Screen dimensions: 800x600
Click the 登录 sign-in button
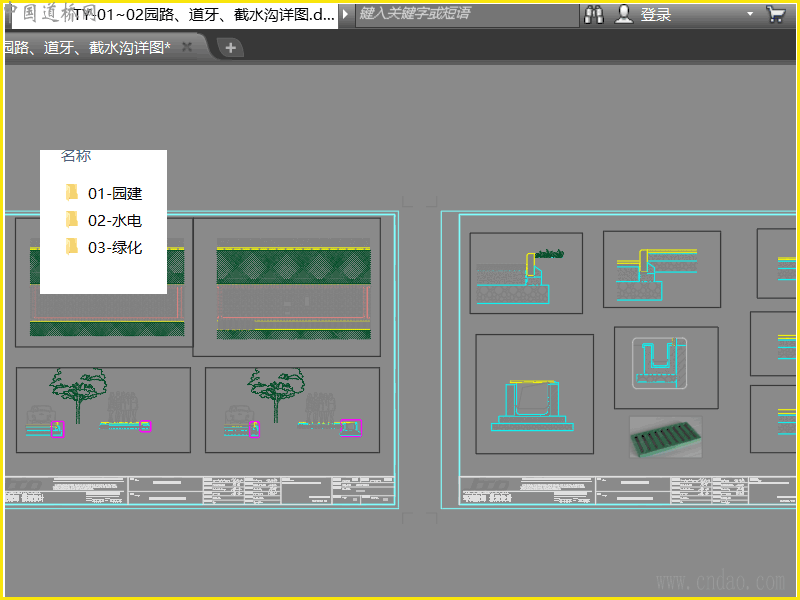point(656,15)
